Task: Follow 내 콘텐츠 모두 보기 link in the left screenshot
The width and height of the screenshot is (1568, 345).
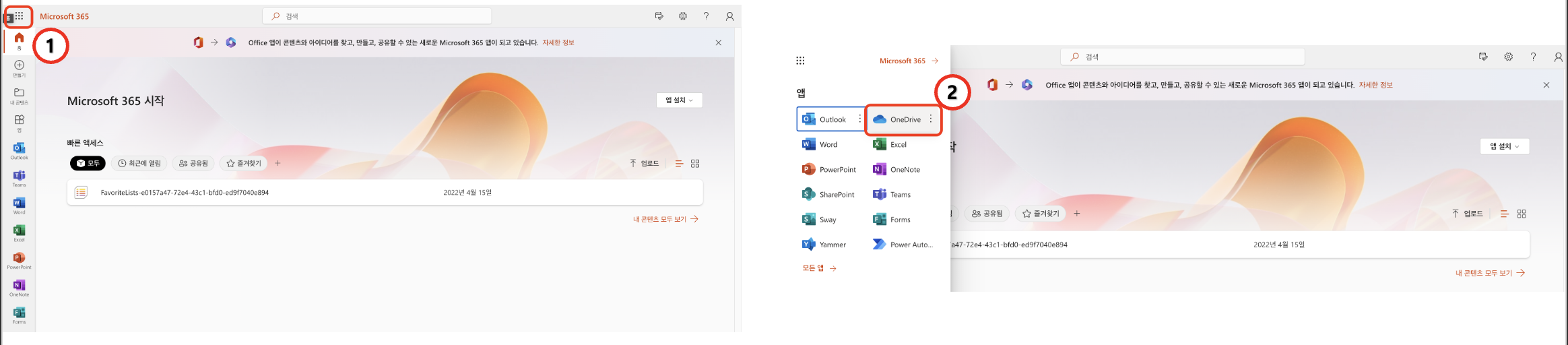Action: click(665, 219)
